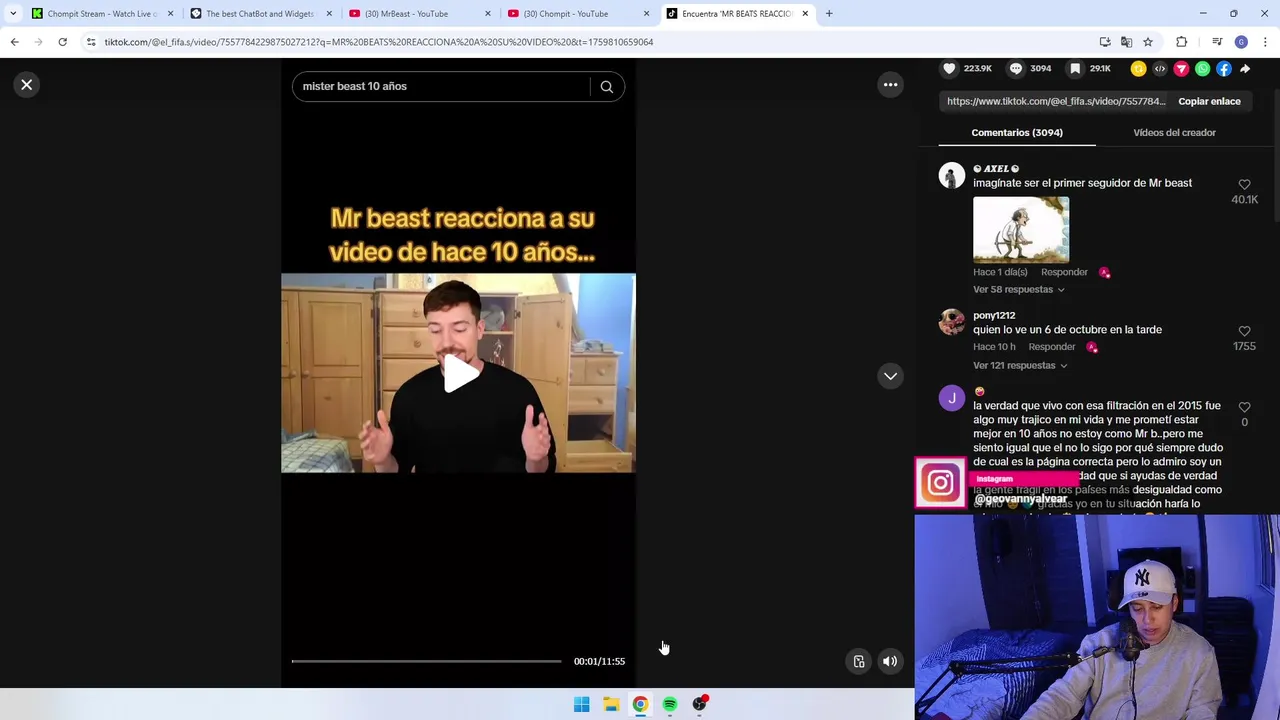Click the J commenter avatar

[x=952, y=398]
